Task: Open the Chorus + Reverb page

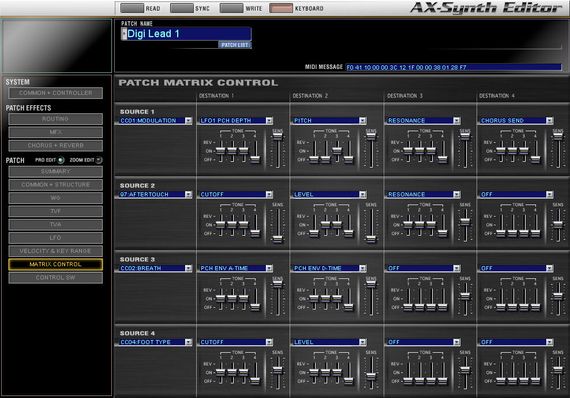Action: point(56,145)
